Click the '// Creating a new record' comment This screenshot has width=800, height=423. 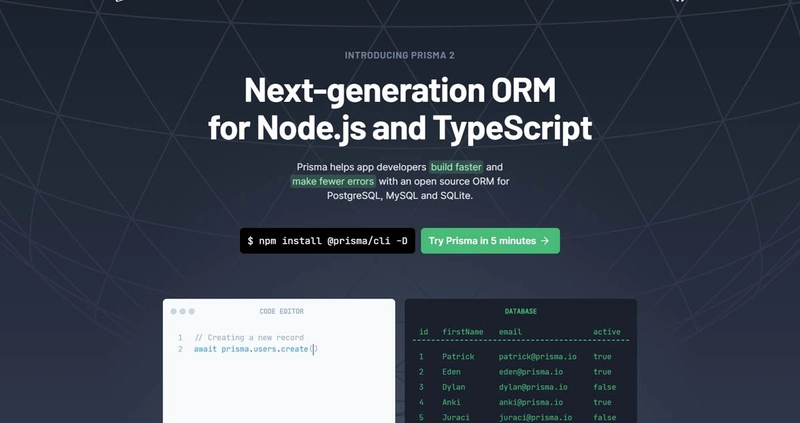[249, 337]
